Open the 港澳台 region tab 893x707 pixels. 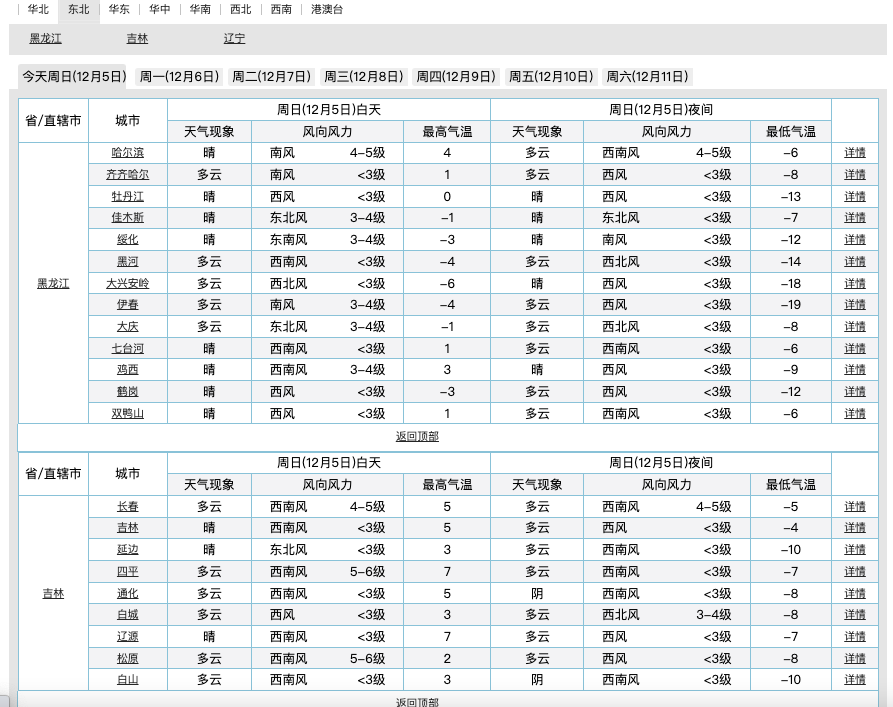point(327,10)
